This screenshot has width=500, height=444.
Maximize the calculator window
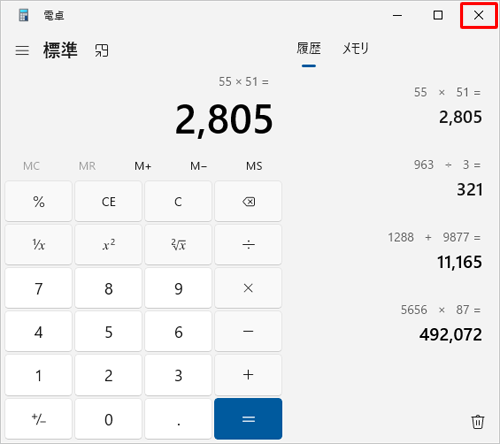[x=438, y=15]
